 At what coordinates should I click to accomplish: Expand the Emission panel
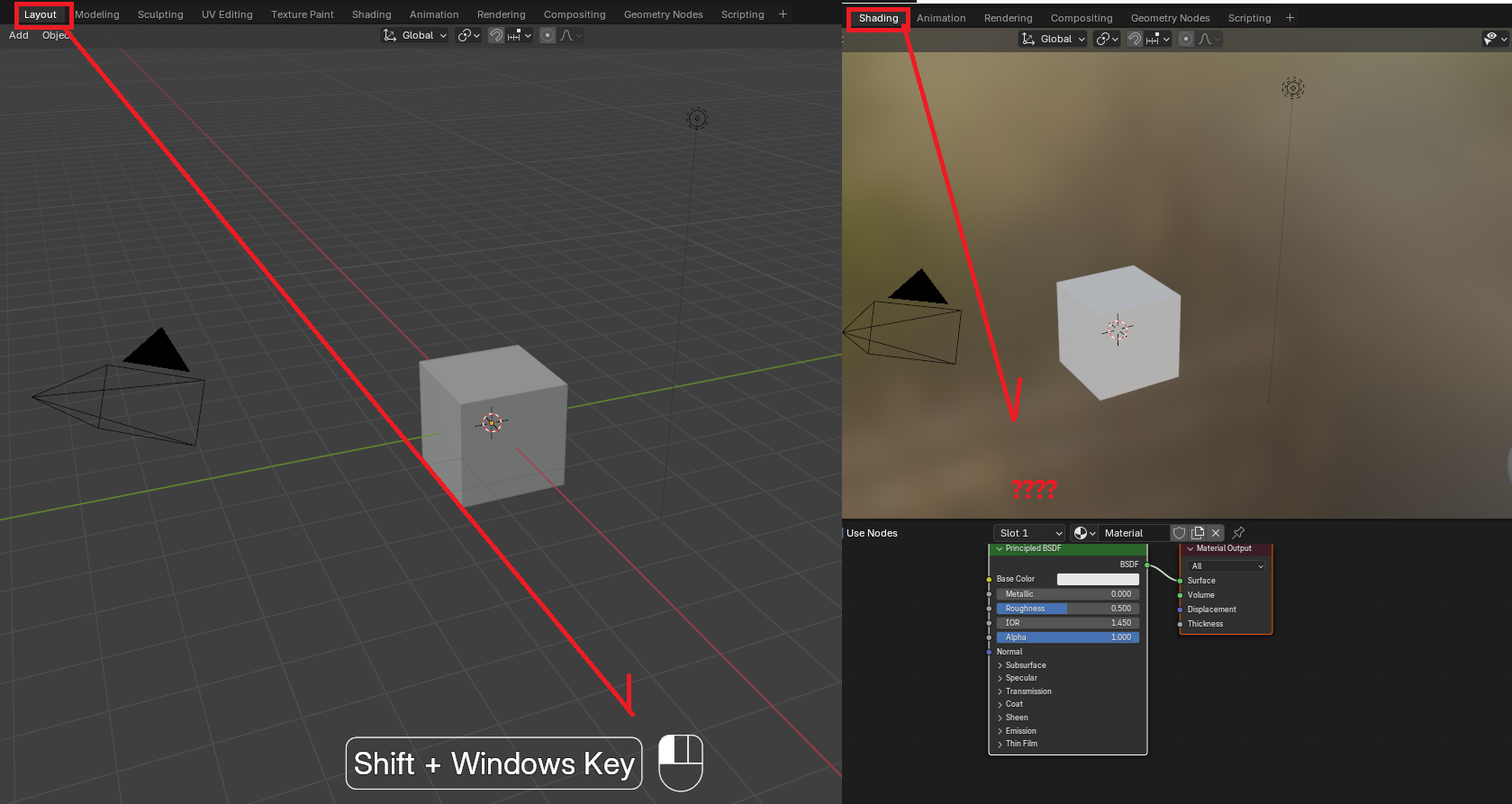click(x=1017, y=731)
